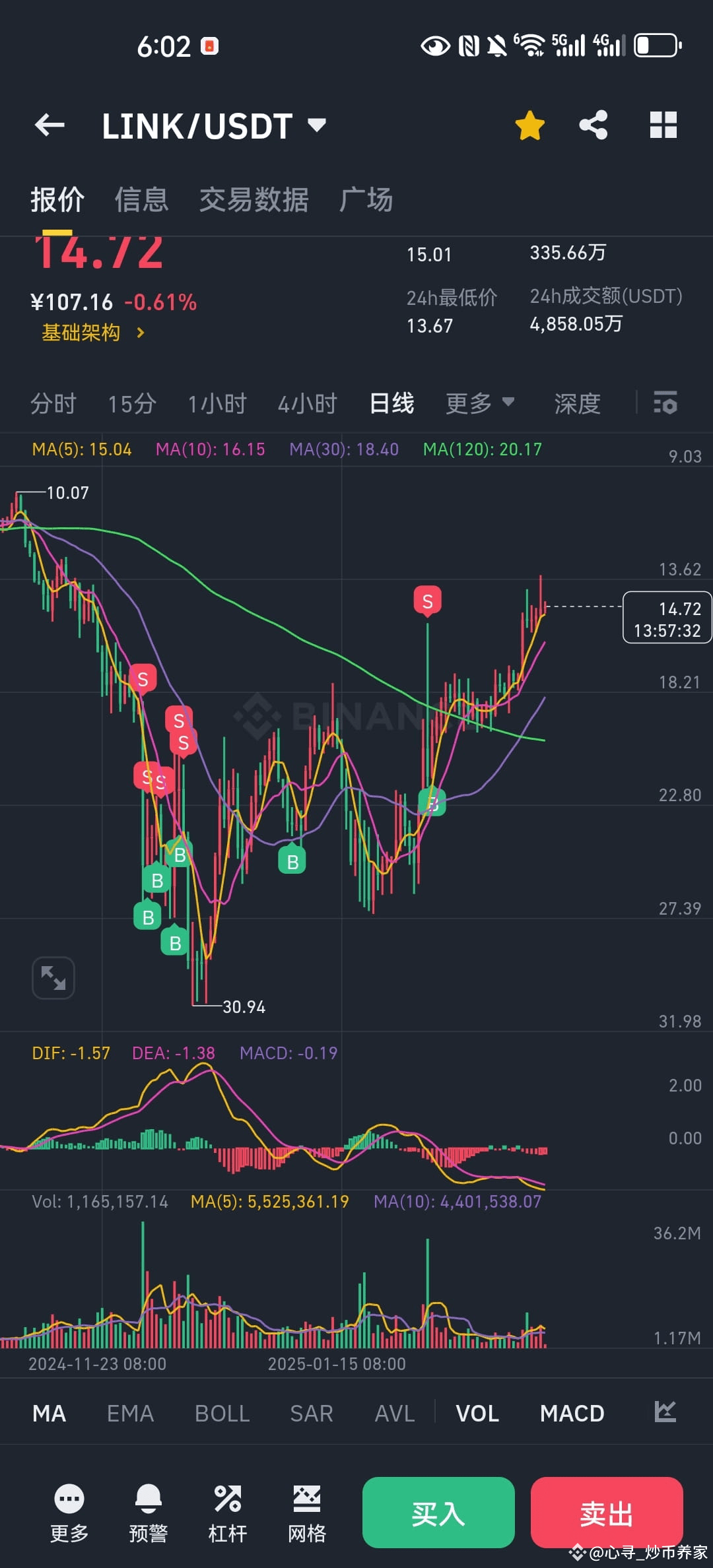Open the indicator settings chart icon
The image size is (713, 1568).
coord(665,1412)
